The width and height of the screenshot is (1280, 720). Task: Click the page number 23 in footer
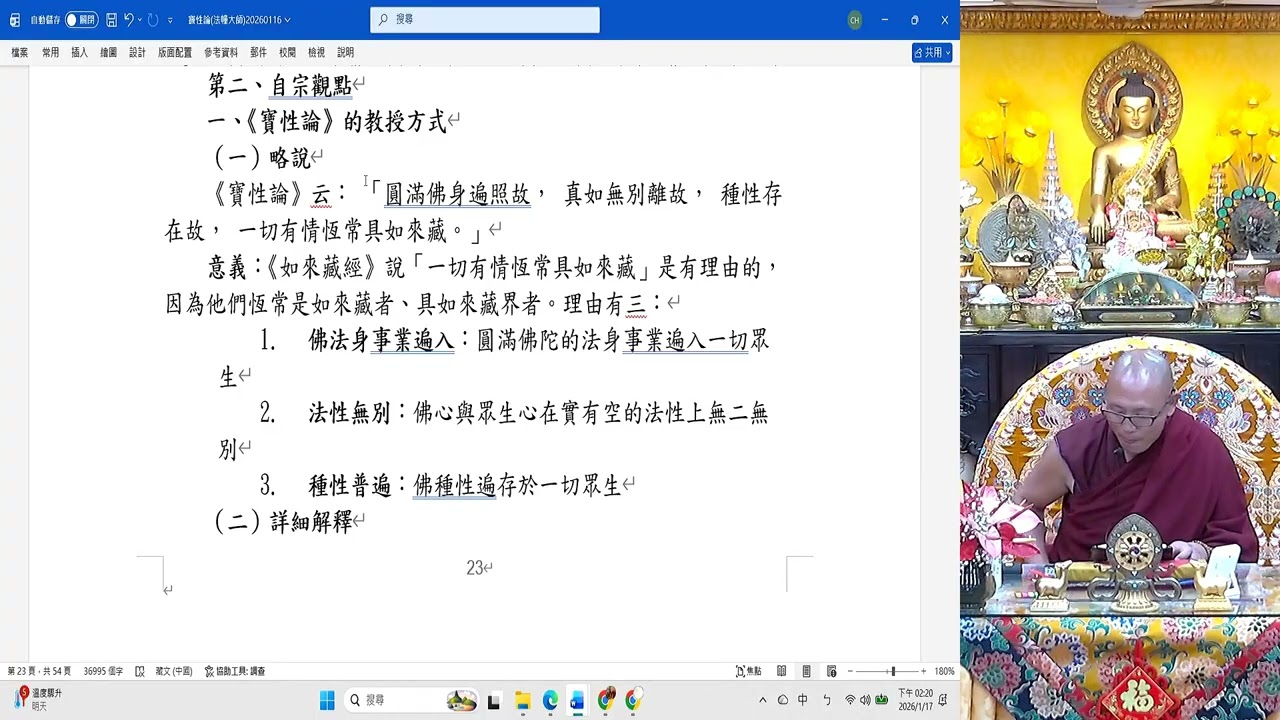475,568
